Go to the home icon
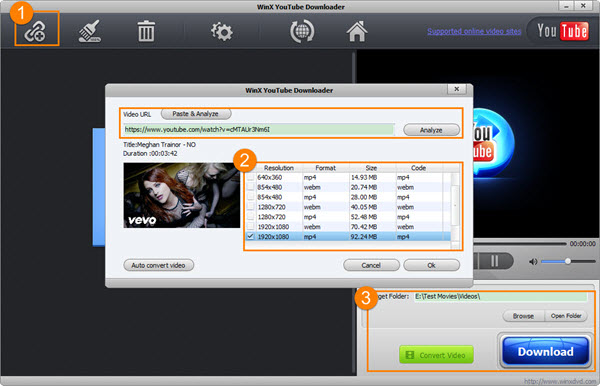Viewport: 600px width, 386px height. tap(357, 31)
